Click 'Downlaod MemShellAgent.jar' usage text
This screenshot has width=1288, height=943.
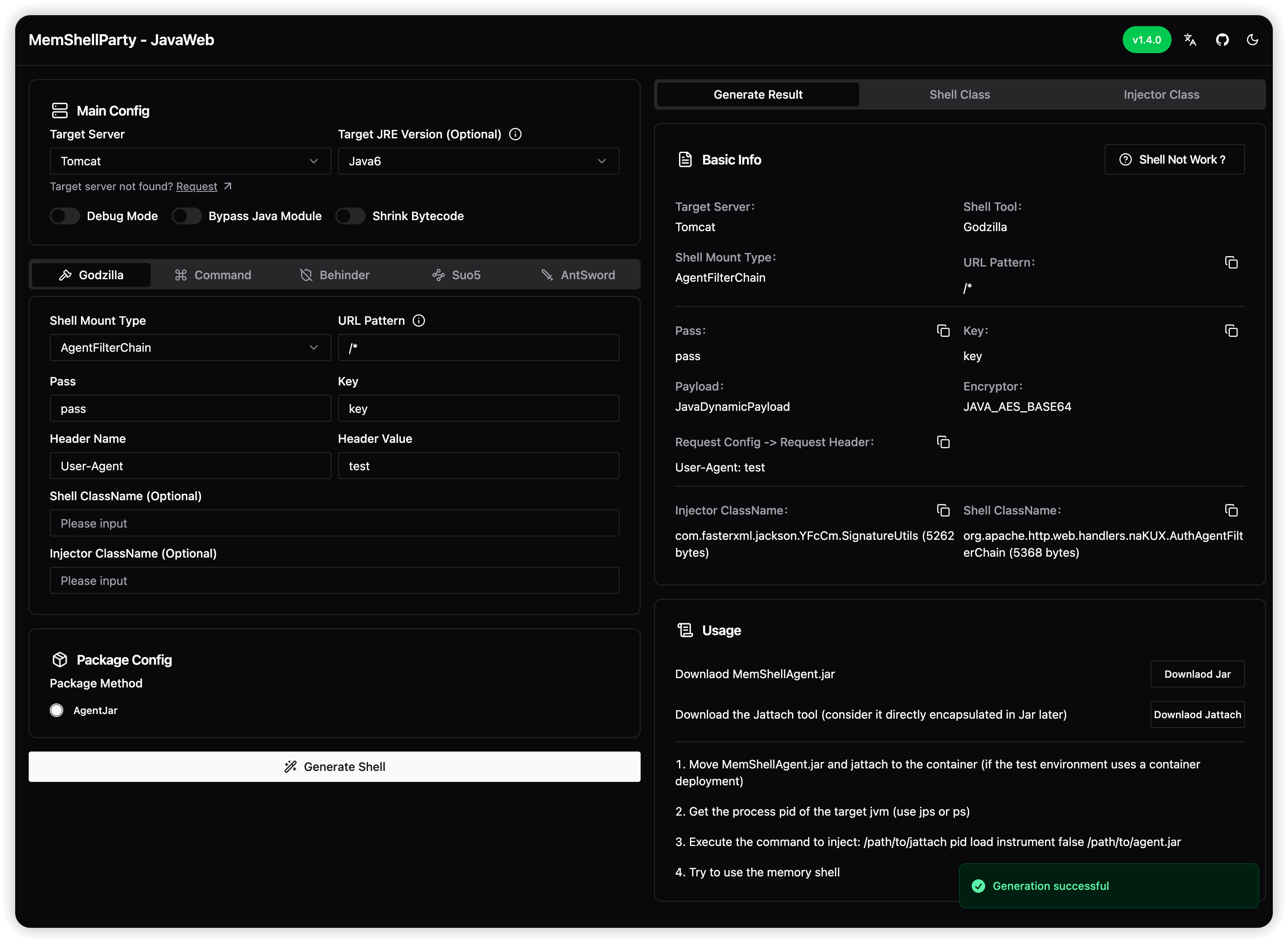coord(754,674)
